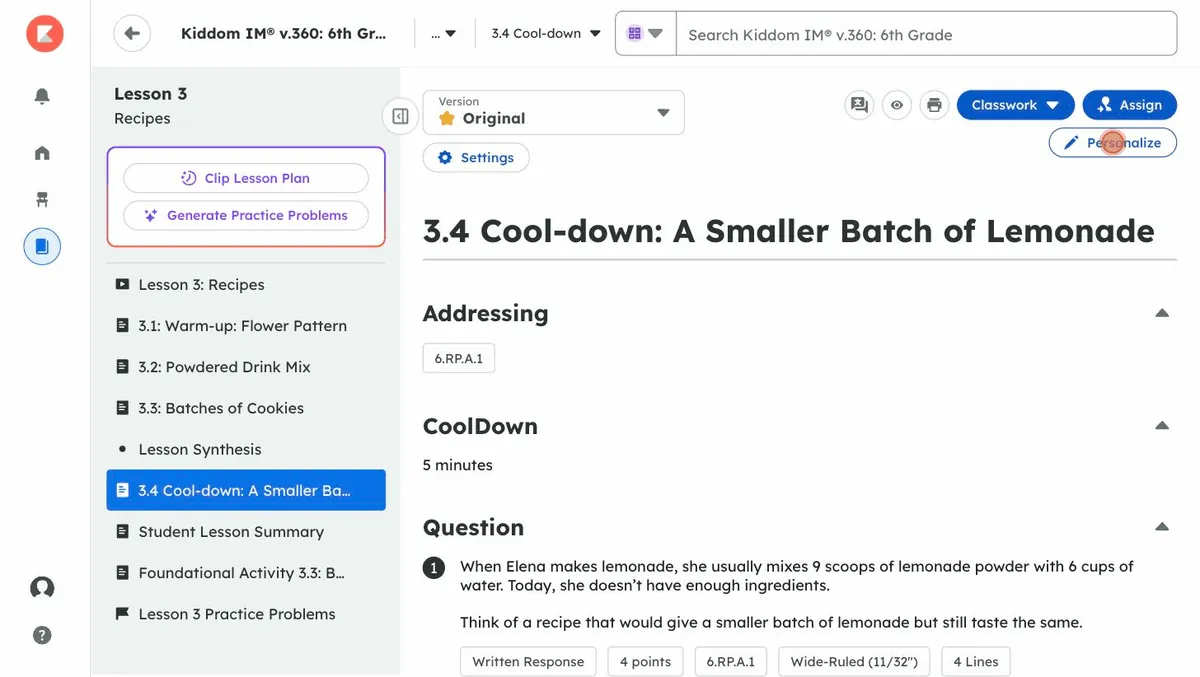Click the Kiddom IM v.360 6th Grade breadcrumb

pos(284,34)
